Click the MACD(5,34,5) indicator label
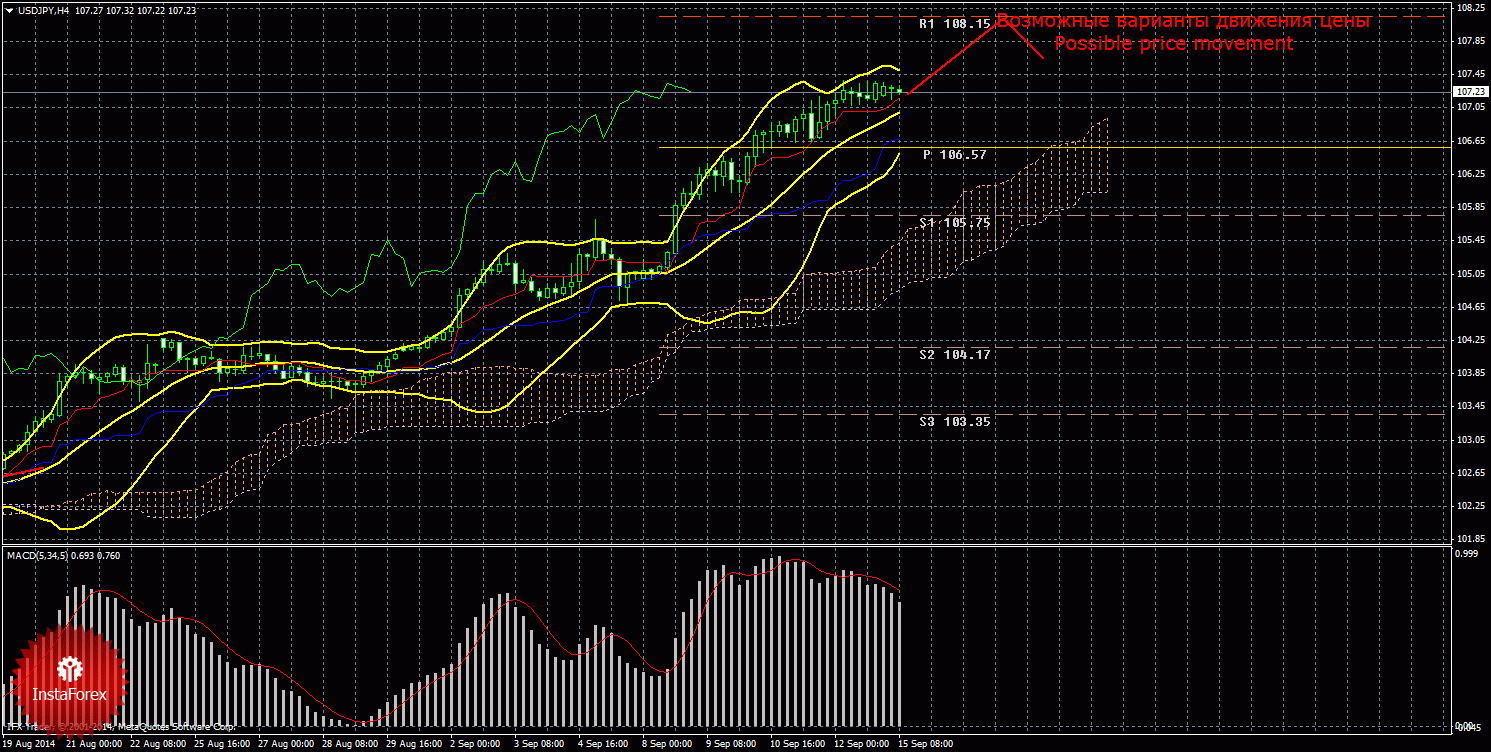 click(64, 555)
